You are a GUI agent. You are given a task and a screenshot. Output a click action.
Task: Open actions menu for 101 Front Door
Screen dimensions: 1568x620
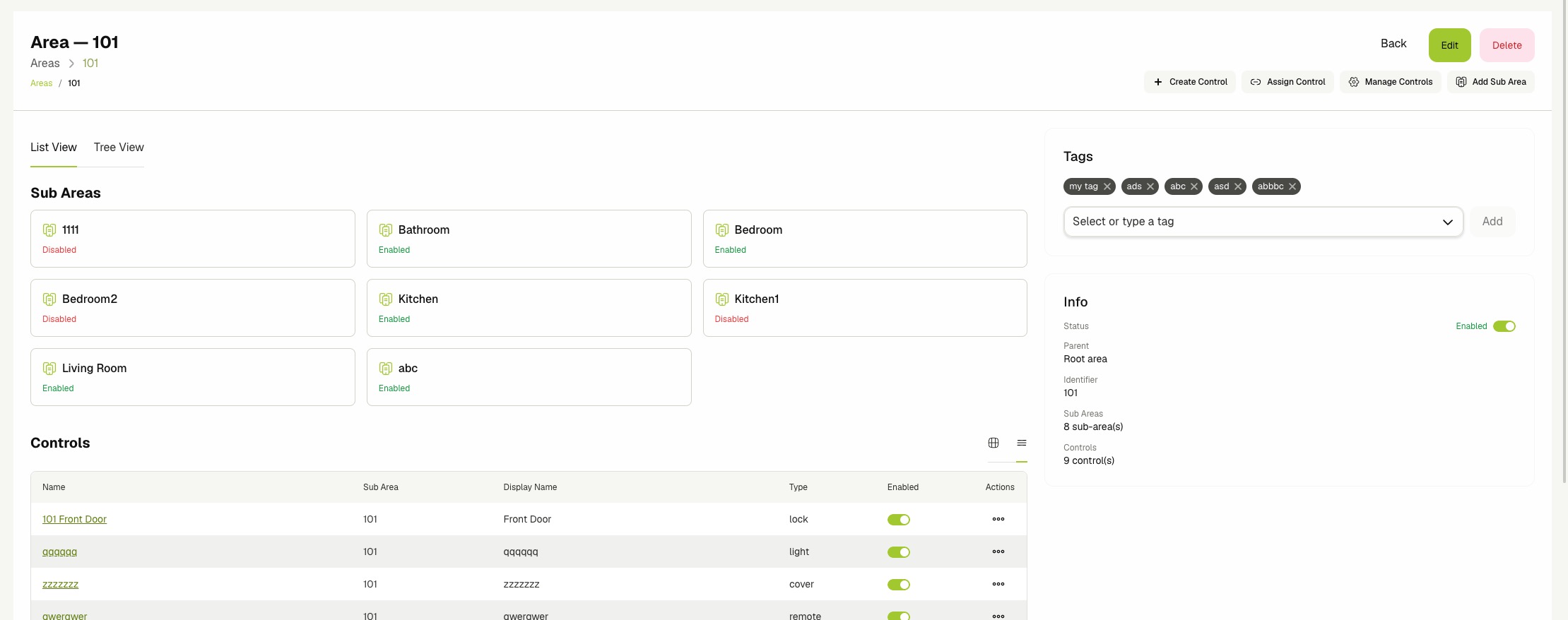click(x=998, y=519)
